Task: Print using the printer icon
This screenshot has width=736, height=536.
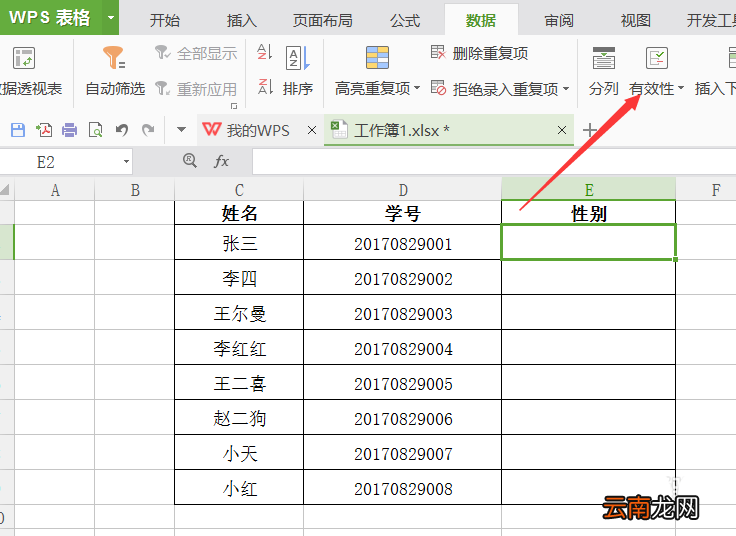Action: 69,130
